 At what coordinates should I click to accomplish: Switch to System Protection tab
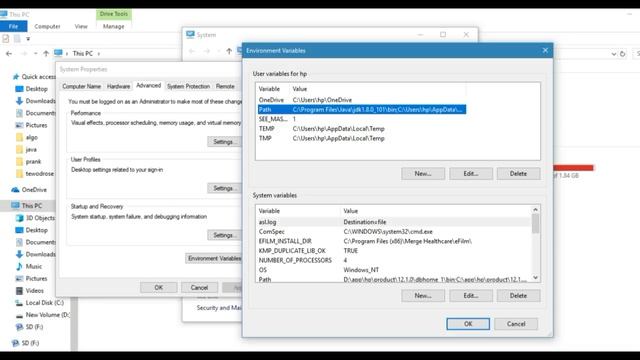189,87
